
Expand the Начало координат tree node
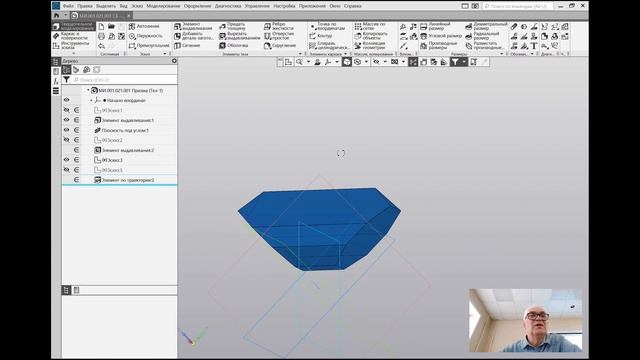91,100
